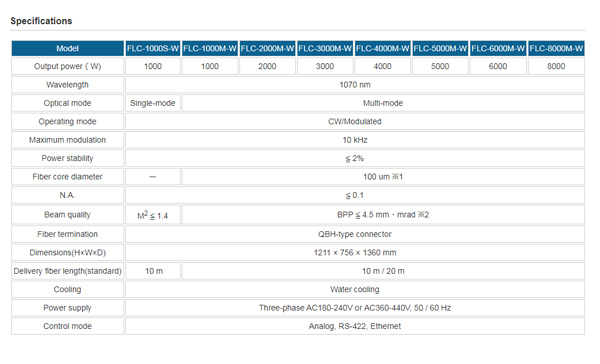The width and height of the screenshot is (600, 364).
Task: Select the 'Cooling' row label
Action: (x=67, y=289)
